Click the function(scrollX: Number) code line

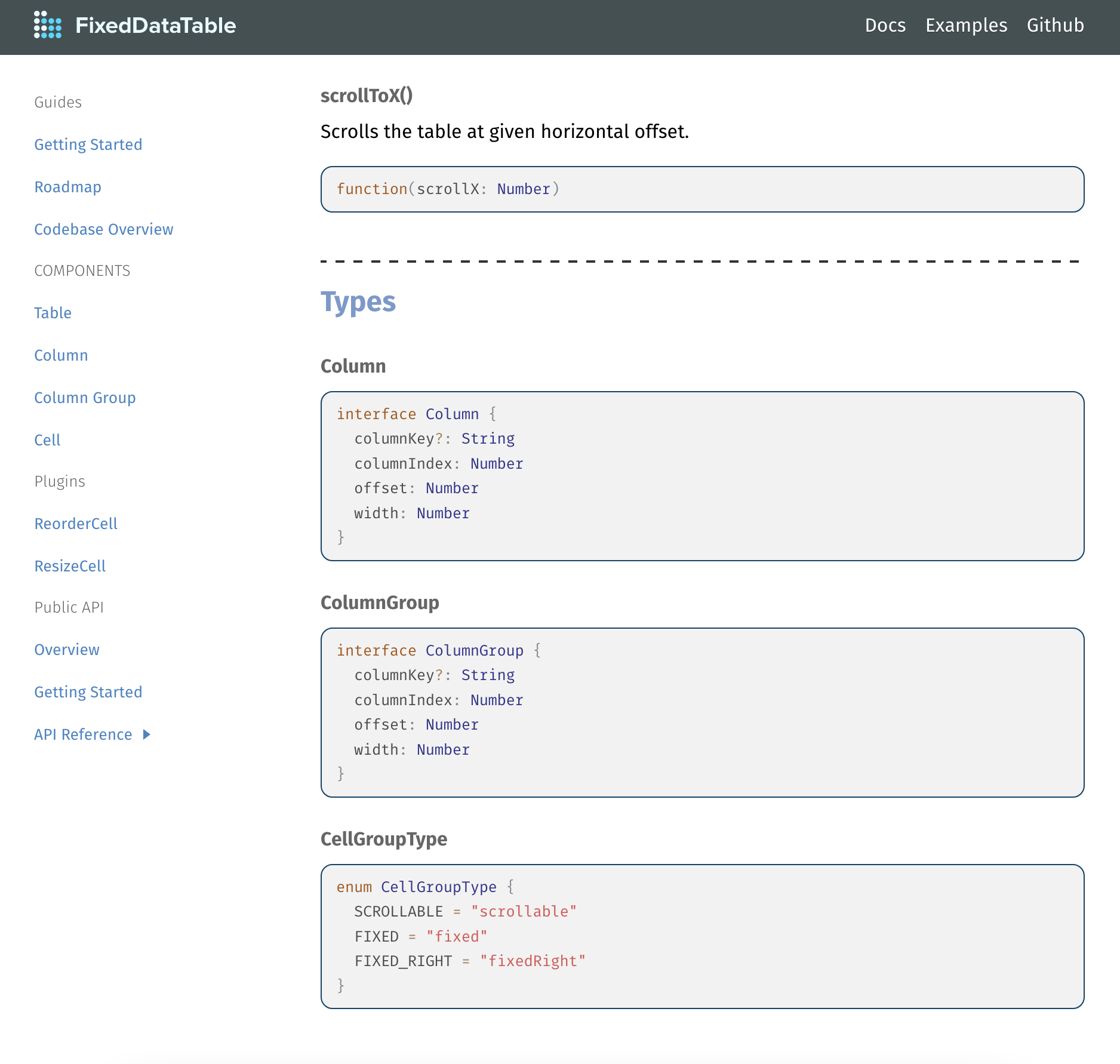click(x=448, y=189)
